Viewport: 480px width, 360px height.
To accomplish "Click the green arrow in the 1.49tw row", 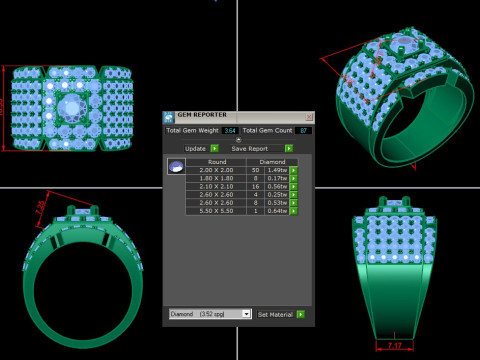I will [293, 170].
